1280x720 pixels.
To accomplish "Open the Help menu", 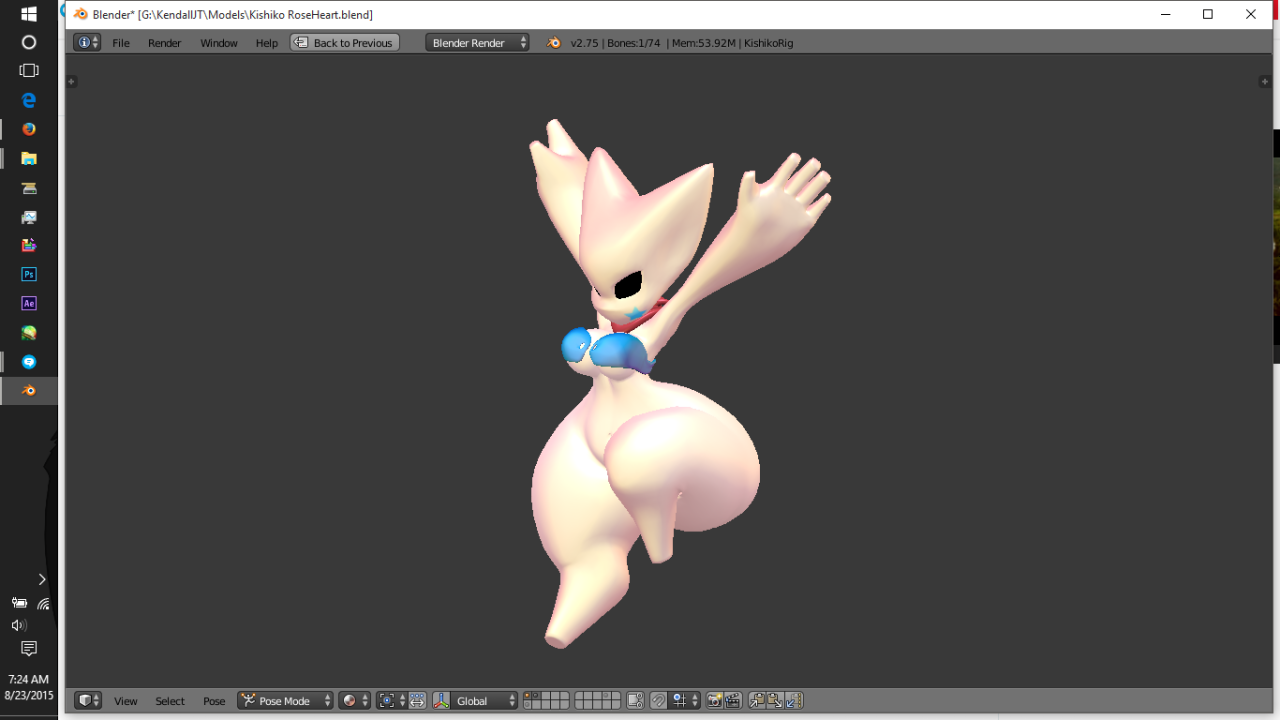I will click(267, 43).
